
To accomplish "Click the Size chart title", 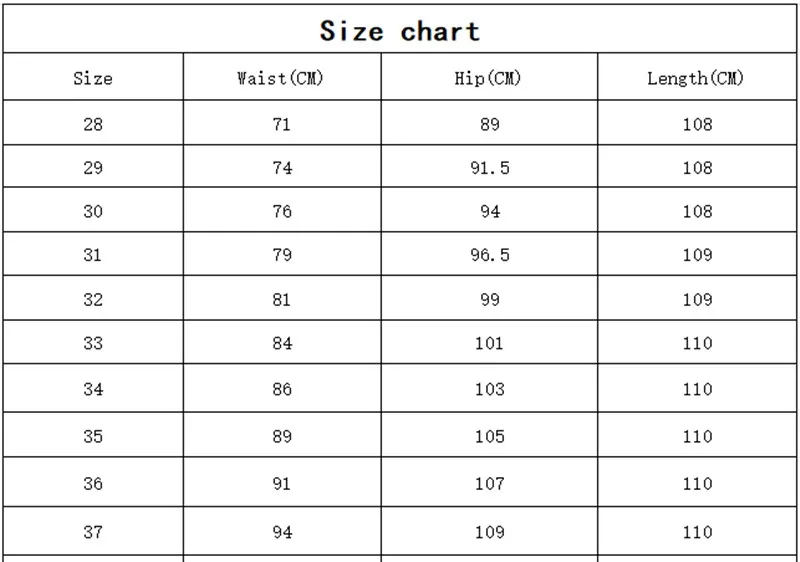I will (x=399, y=31).
